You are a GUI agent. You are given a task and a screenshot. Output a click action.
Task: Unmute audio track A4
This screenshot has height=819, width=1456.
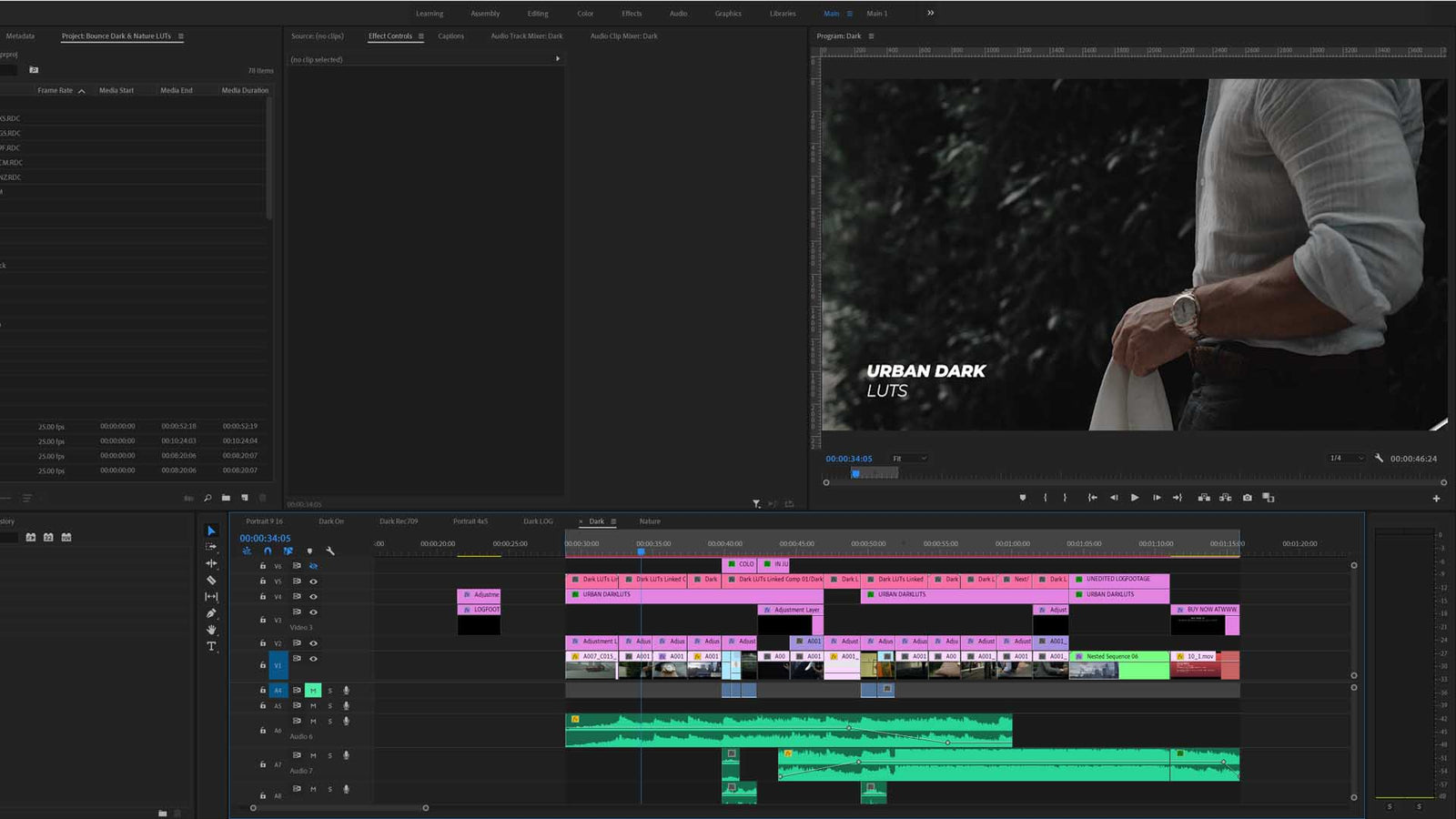314,690
